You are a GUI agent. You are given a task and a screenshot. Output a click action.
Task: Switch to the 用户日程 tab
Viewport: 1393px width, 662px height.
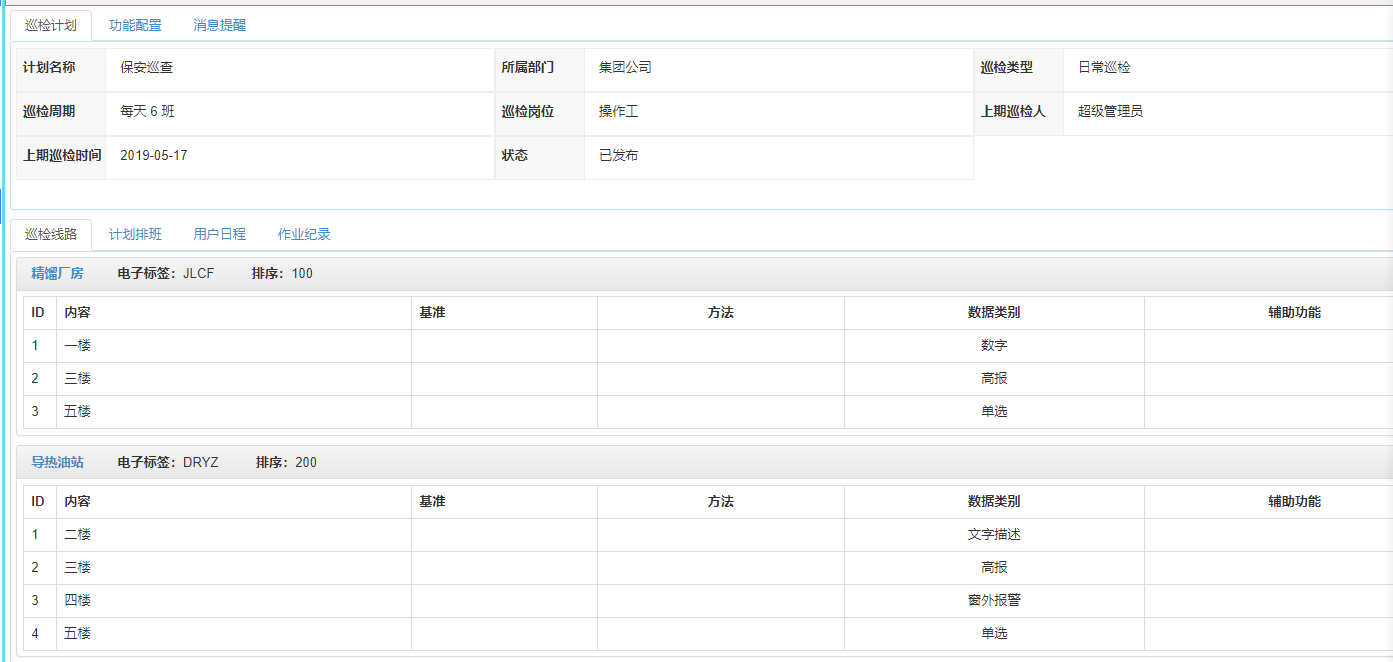pyautogui.click(x=219, y=234)
